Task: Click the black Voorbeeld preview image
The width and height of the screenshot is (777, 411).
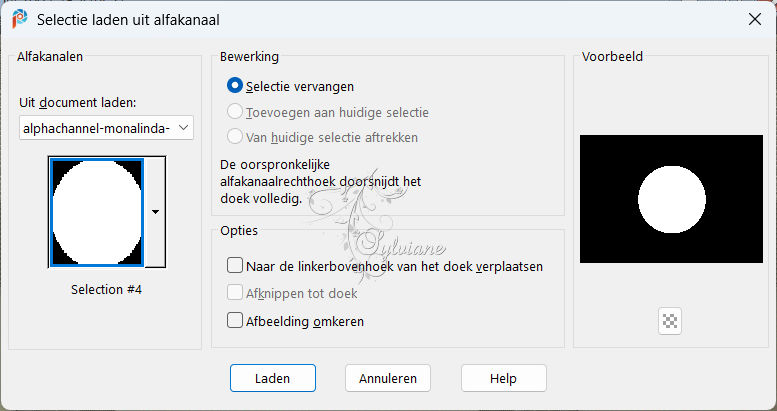Action: [x=671, y=199]
